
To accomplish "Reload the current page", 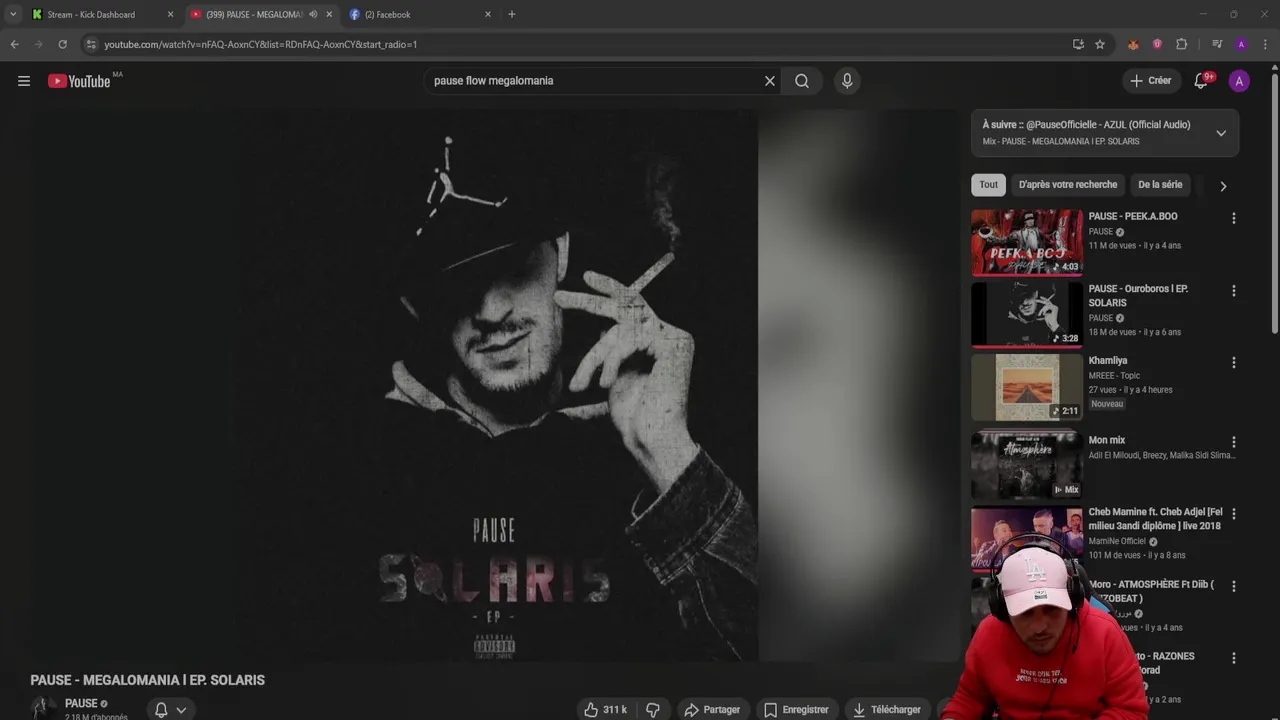I will [62, 44].
